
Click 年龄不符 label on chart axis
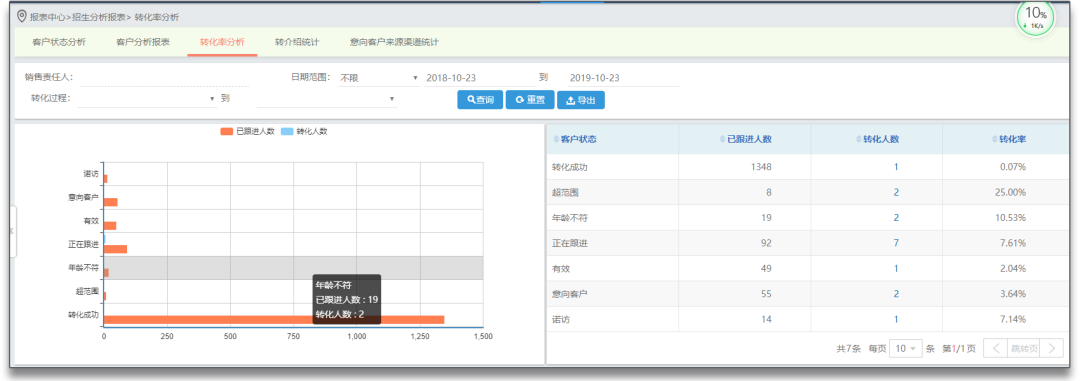(83, 268)
